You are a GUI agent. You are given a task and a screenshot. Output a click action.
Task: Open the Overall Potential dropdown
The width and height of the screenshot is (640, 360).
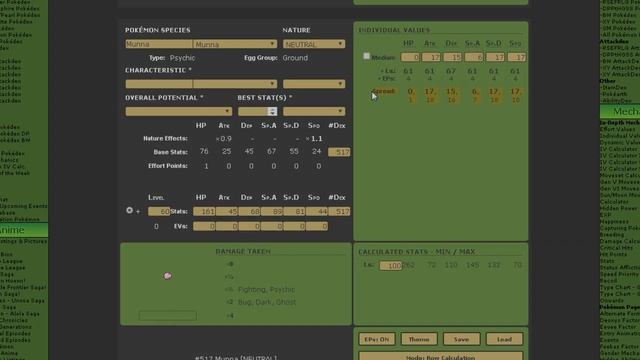(179, 111)
